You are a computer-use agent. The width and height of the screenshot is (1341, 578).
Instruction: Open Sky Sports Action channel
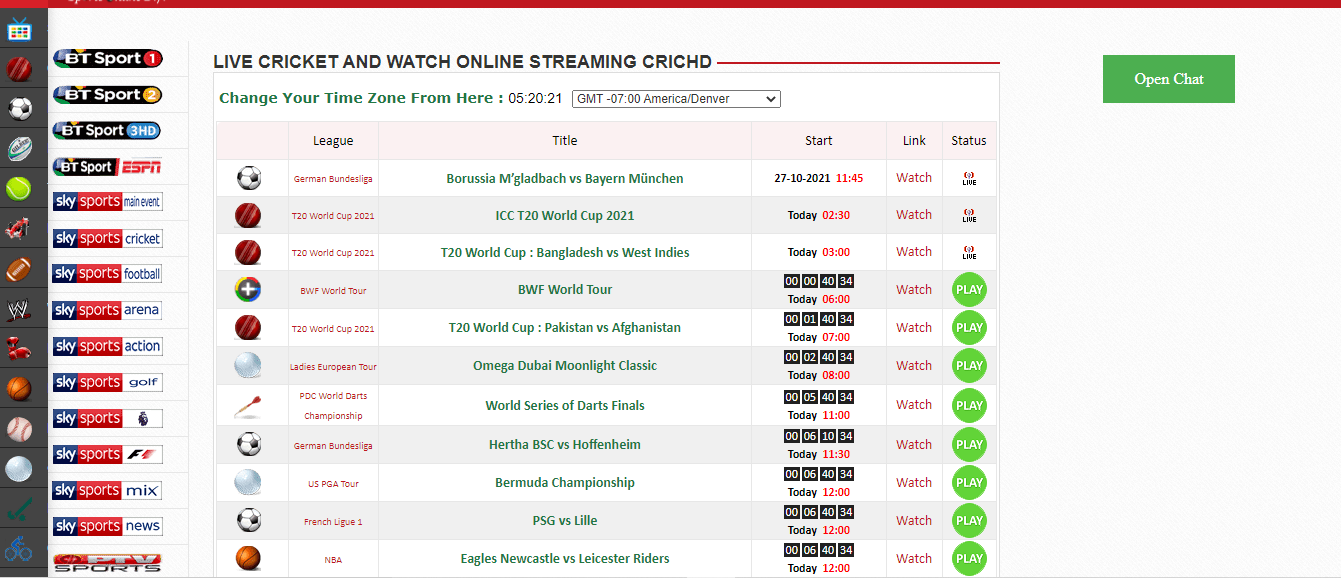pos(107,346)
